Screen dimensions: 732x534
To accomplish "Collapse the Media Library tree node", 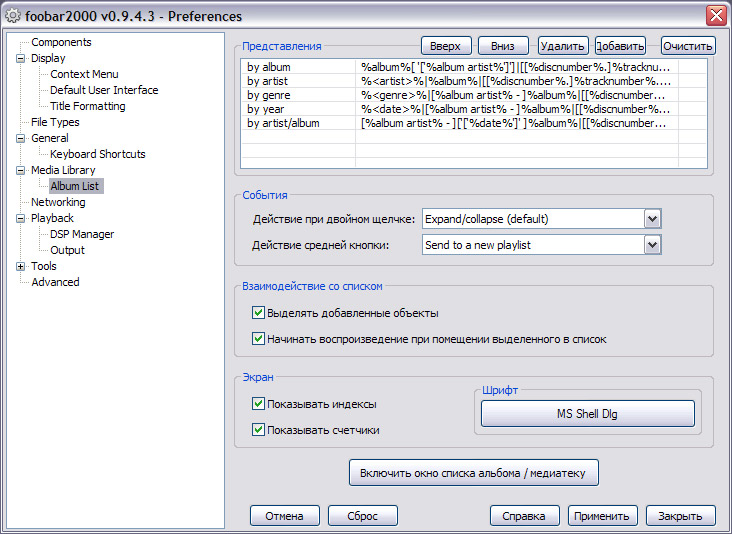I will pyautogui.click(x=21, y=170).
